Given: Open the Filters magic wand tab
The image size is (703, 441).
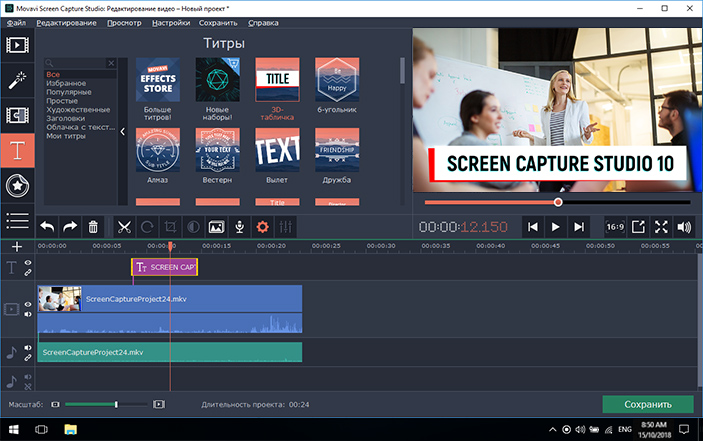Looking at the screenshot, I should (x=17, y=80).
